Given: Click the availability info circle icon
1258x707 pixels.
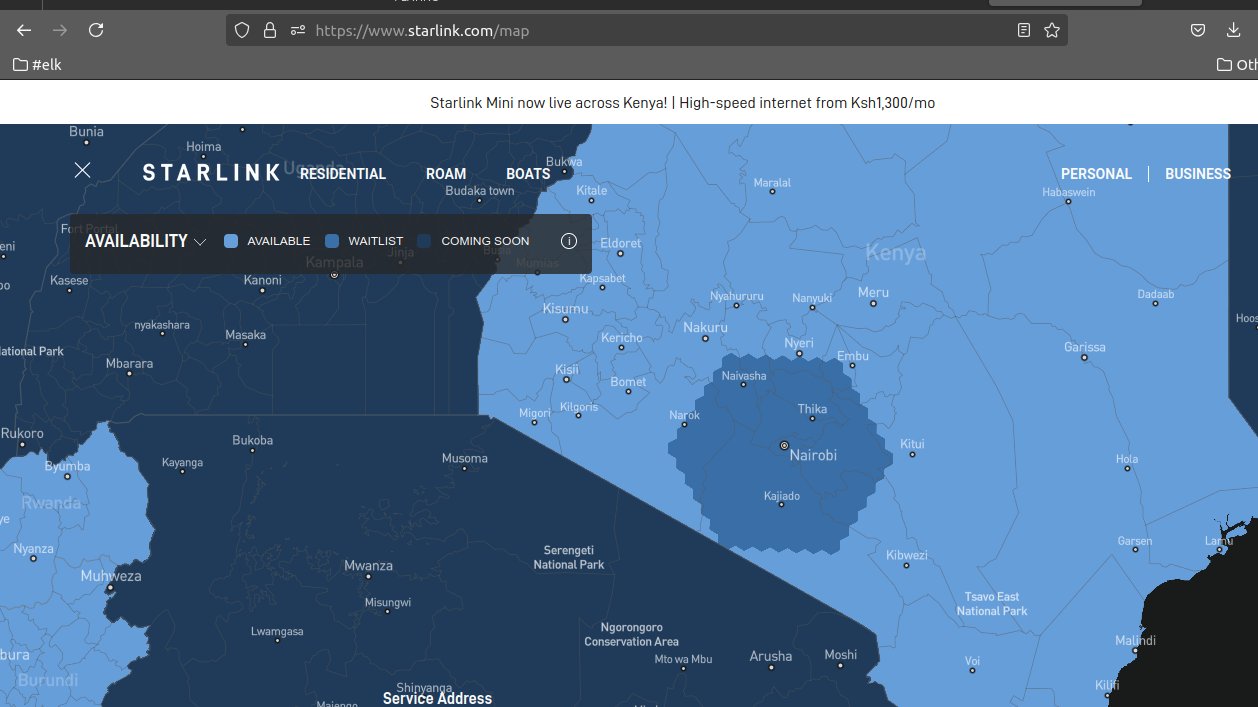Looking at the screenshot, I should (x=569, y=241).
